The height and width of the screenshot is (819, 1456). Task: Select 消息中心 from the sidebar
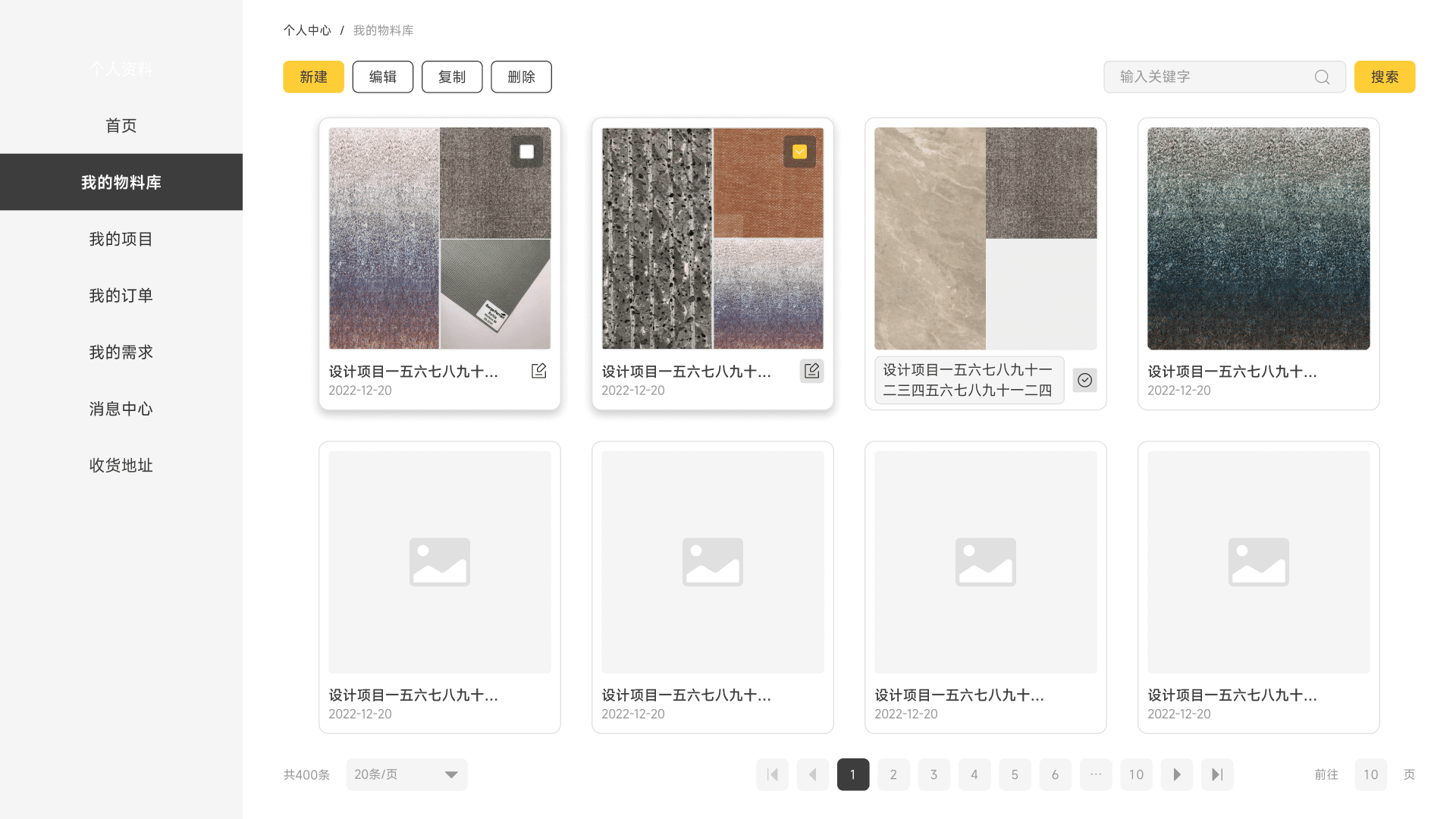click(121, 409)
